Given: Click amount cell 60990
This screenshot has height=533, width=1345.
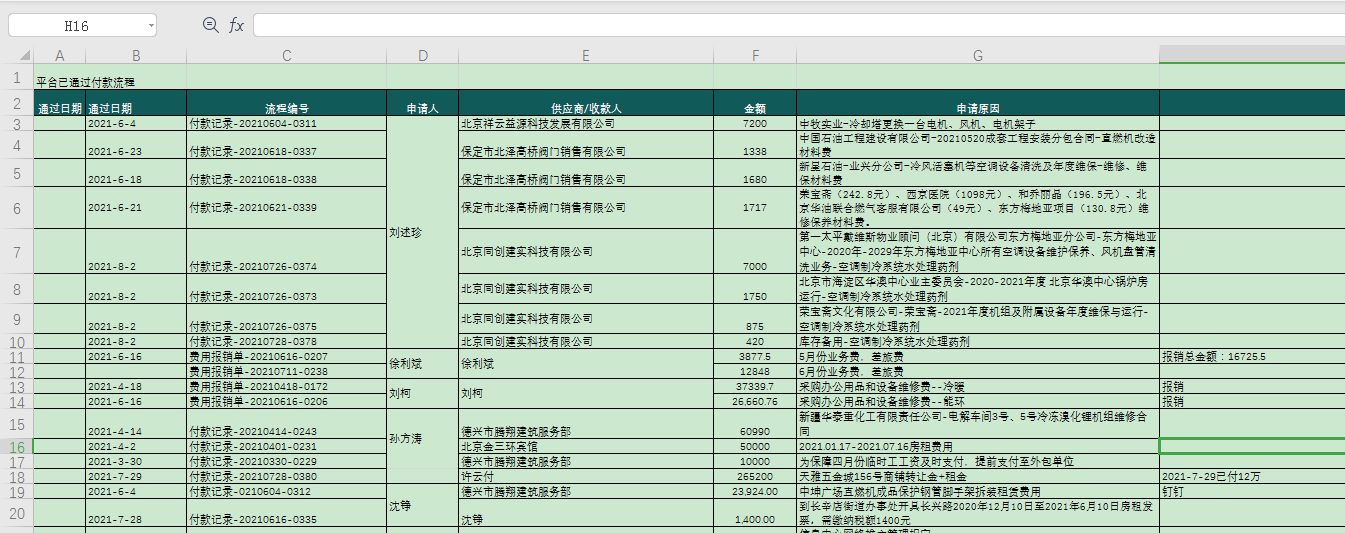Looking at the screenshot, I should click(x=755, y=424).
